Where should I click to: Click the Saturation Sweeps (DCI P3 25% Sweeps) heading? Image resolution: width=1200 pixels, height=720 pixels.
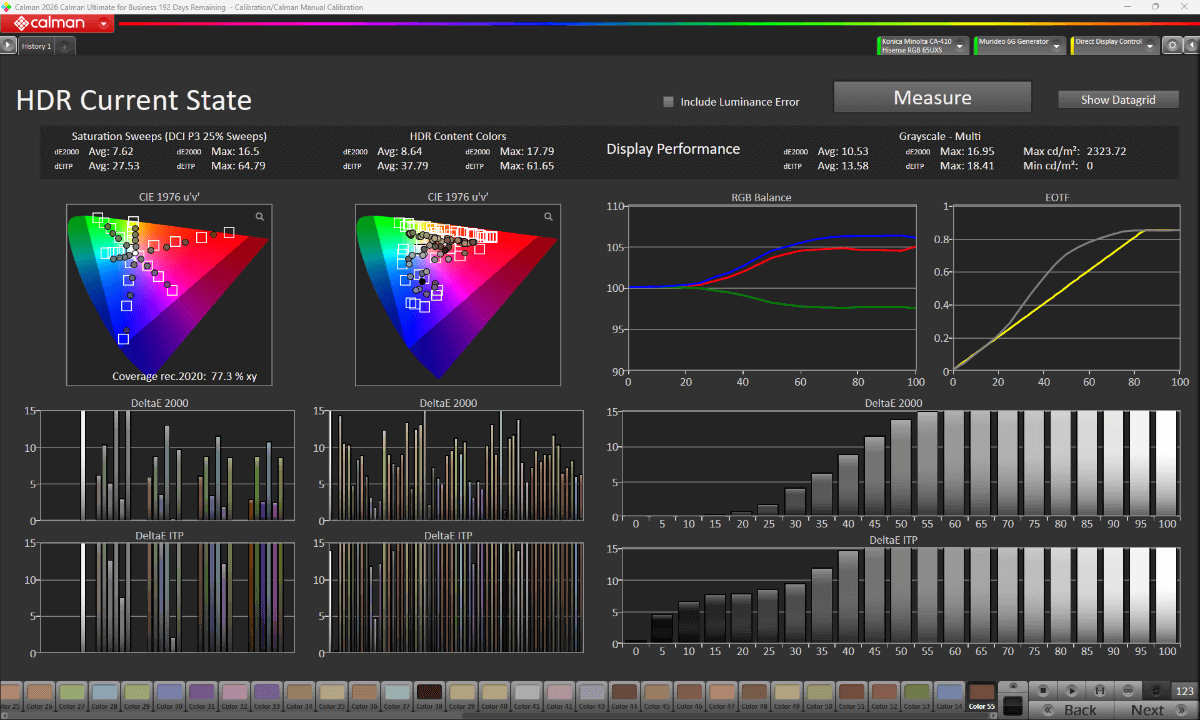click(x=169, y=136)
